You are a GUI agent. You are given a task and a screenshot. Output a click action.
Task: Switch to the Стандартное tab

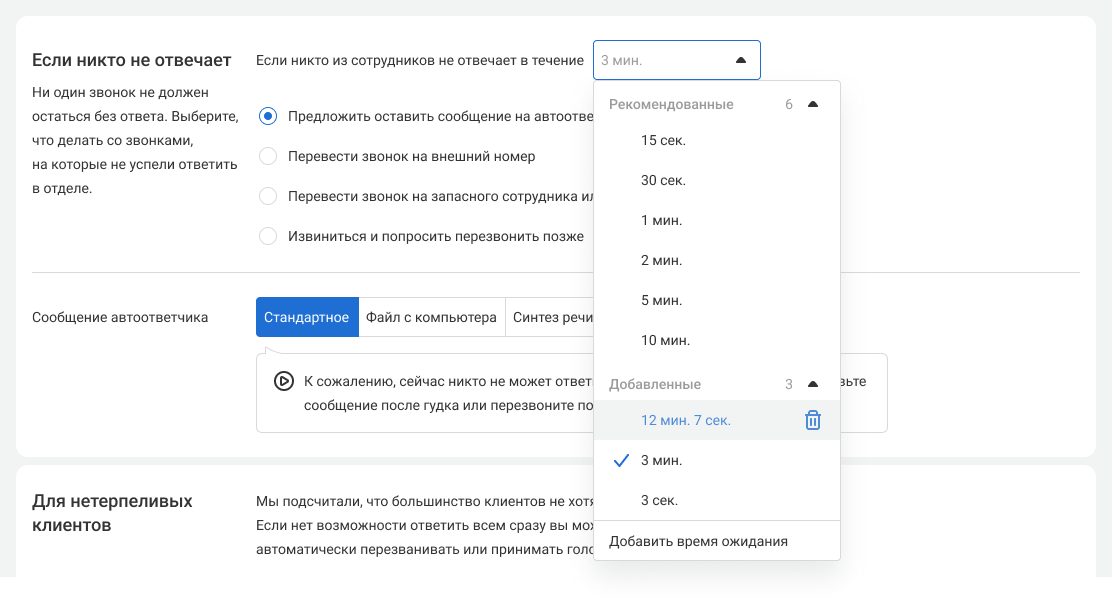pos(307,318)
